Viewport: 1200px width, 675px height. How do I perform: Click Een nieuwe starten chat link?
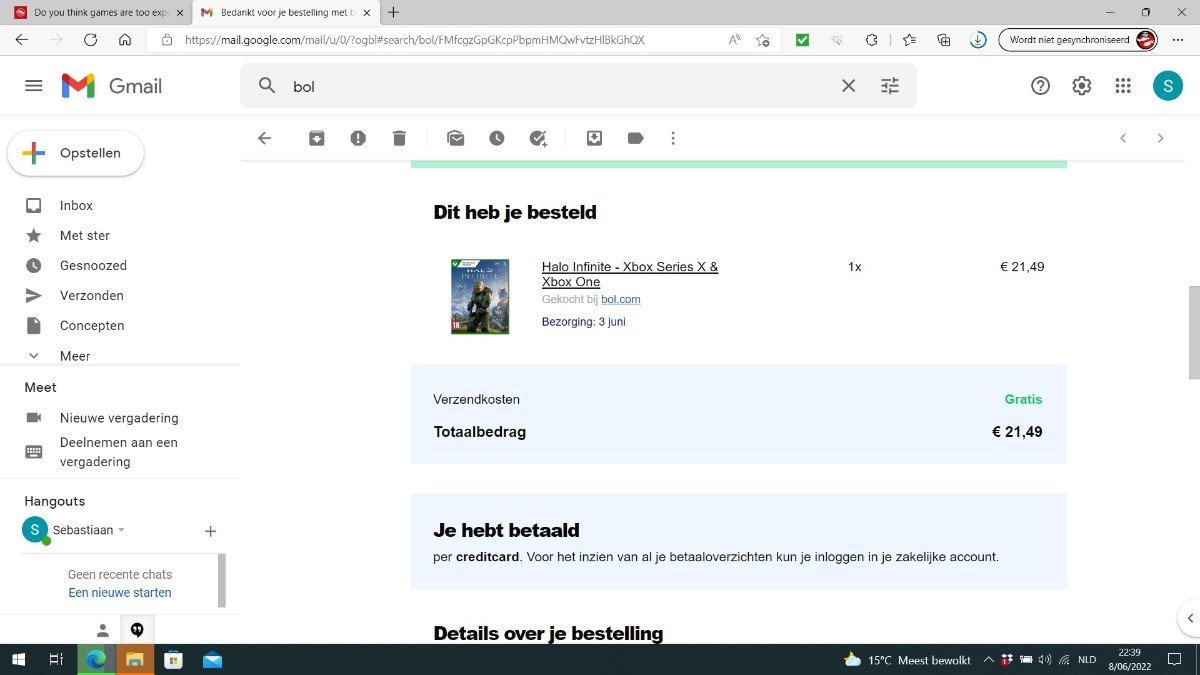[120, 593]
